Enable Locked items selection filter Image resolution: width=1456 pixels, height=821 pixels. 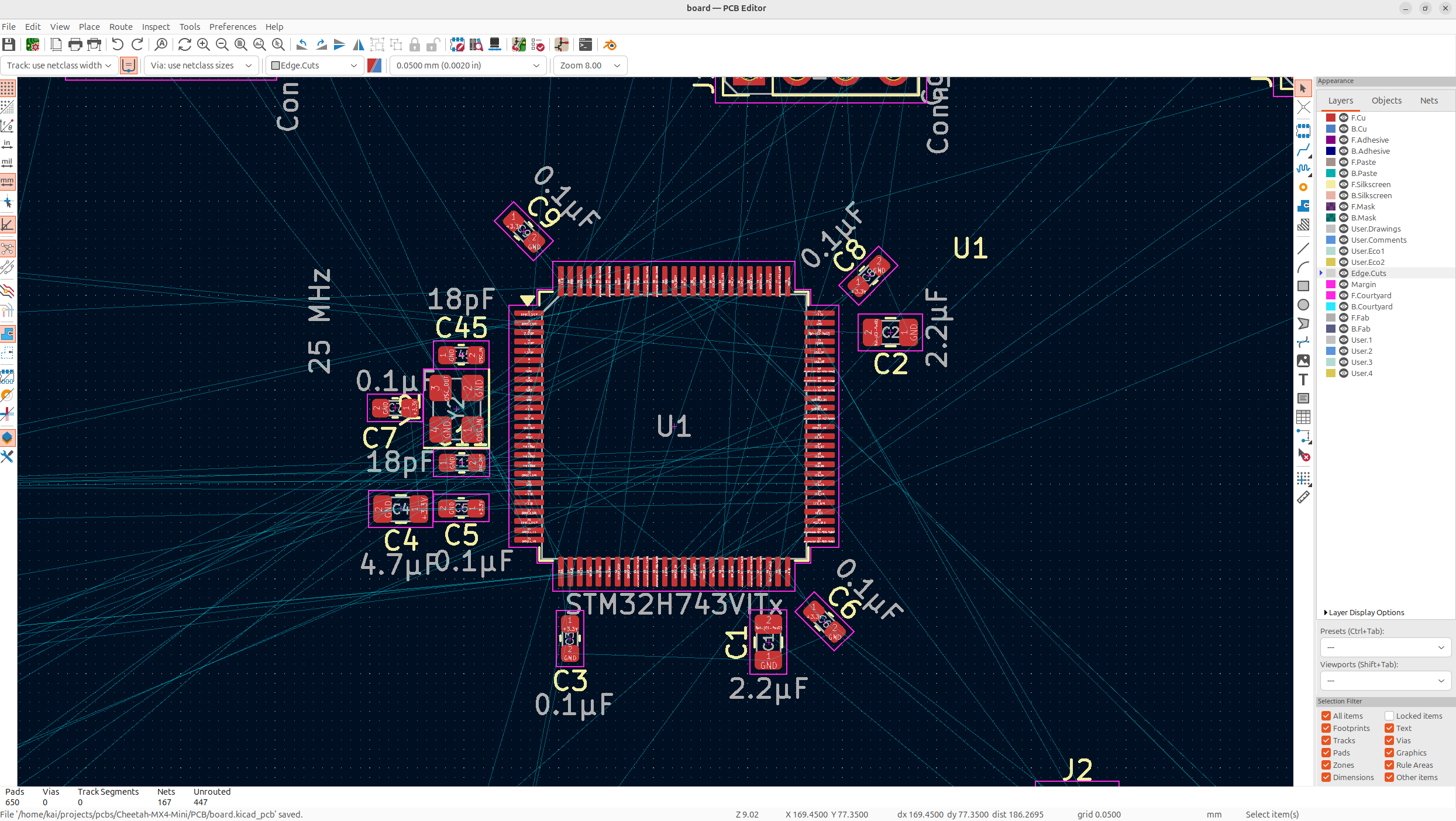[1389, 716]
